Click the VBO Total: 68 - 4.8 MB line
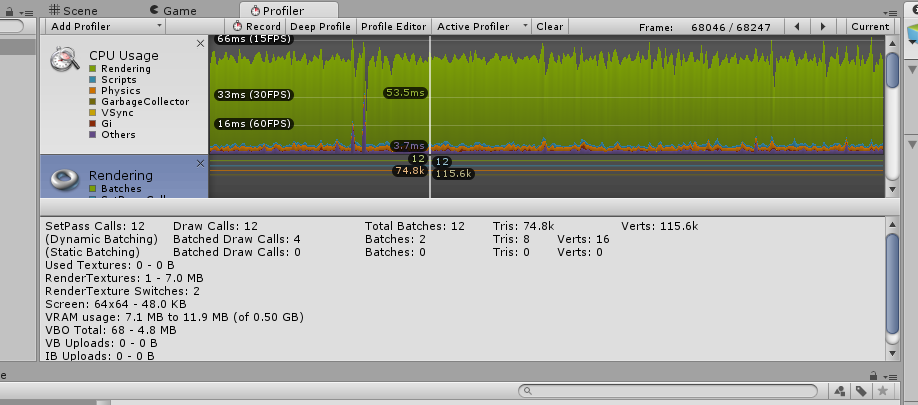The height and width of the screenshot is (405, 918). click(111, 331)
